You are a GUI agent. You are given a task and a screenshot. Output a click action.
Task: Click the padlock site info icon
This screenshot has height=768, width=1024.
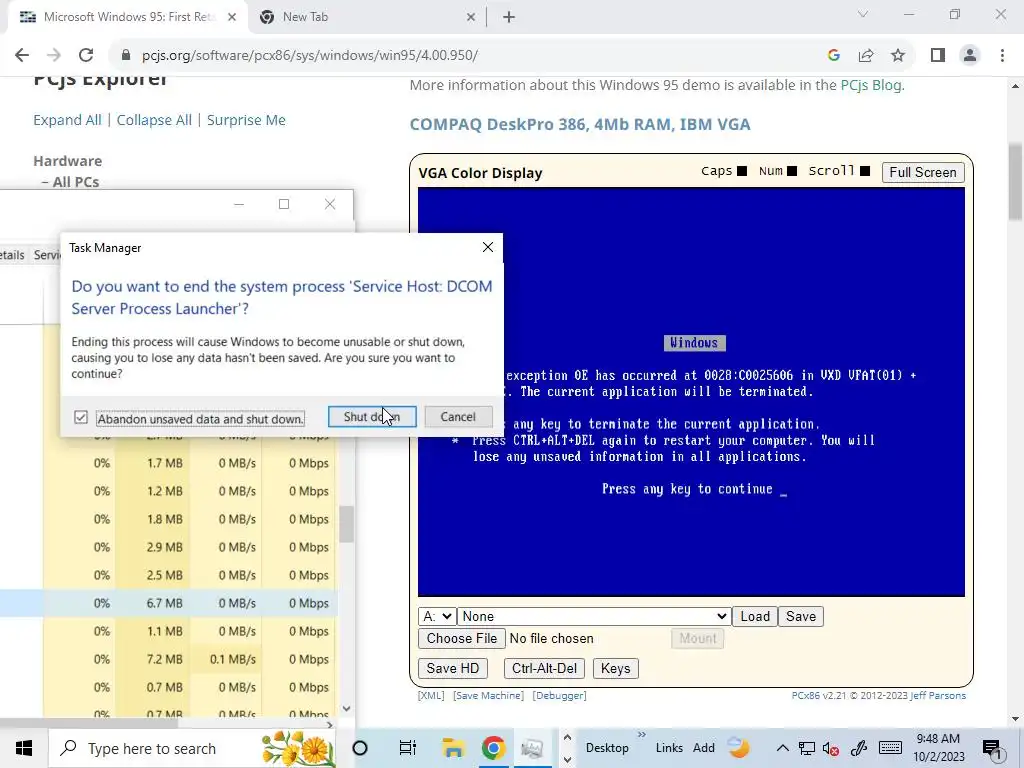point(126,55)
